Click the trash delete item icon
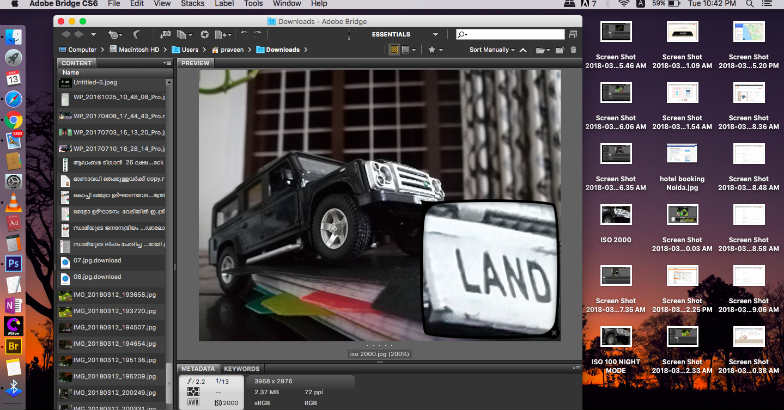 coord(574,50)
